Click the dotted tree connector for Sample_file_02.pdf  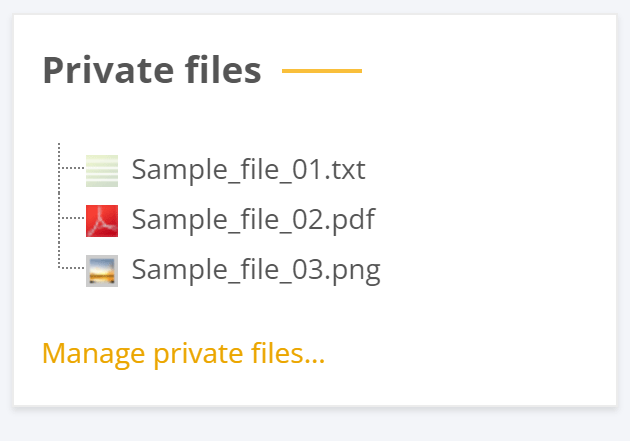pyautogui.click(x=72, y=218)
